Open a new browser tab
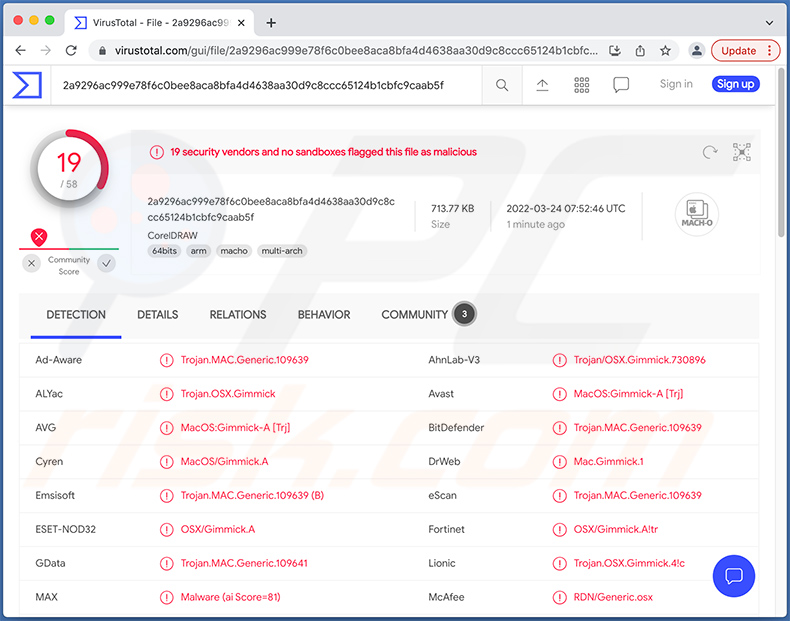Screen dimensions: 790x621 point(271,23)
